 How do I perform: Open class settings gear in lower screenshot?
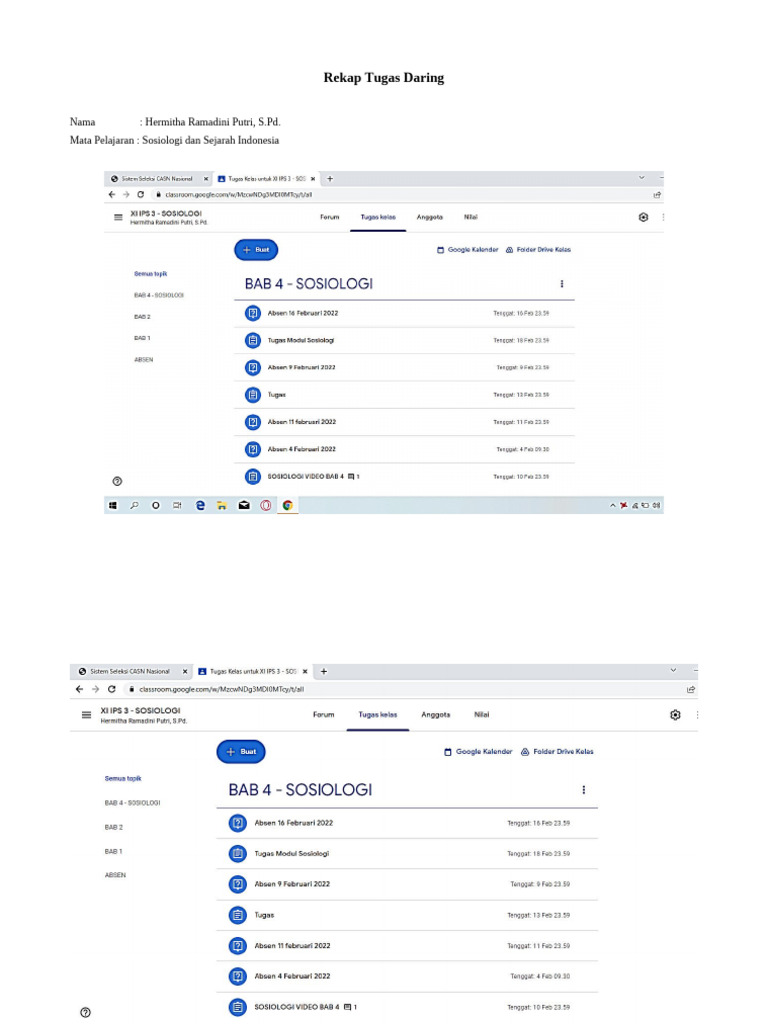[675, 715]
